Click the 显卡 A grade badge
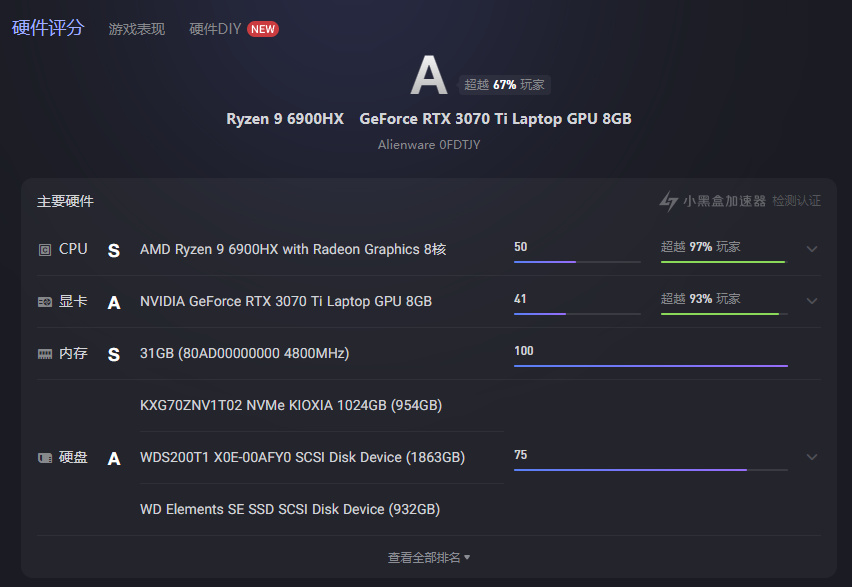 pyautogui.click(x=113, y=302)
